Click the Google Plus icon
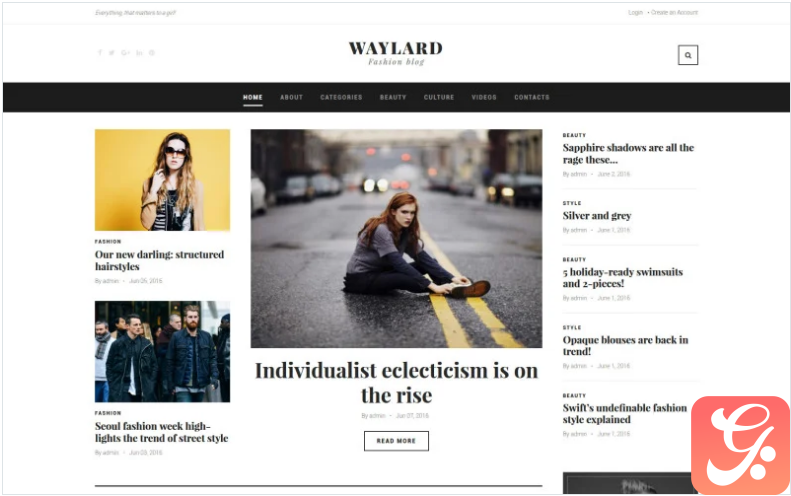The height and width of the screenshot is (496, 791). [x=125, y=52]
